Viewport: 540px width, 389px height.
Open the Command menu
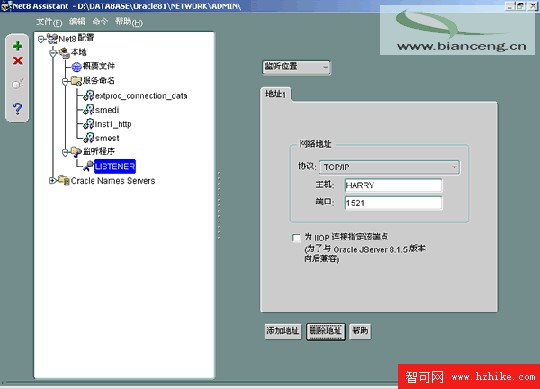(100, 22)
